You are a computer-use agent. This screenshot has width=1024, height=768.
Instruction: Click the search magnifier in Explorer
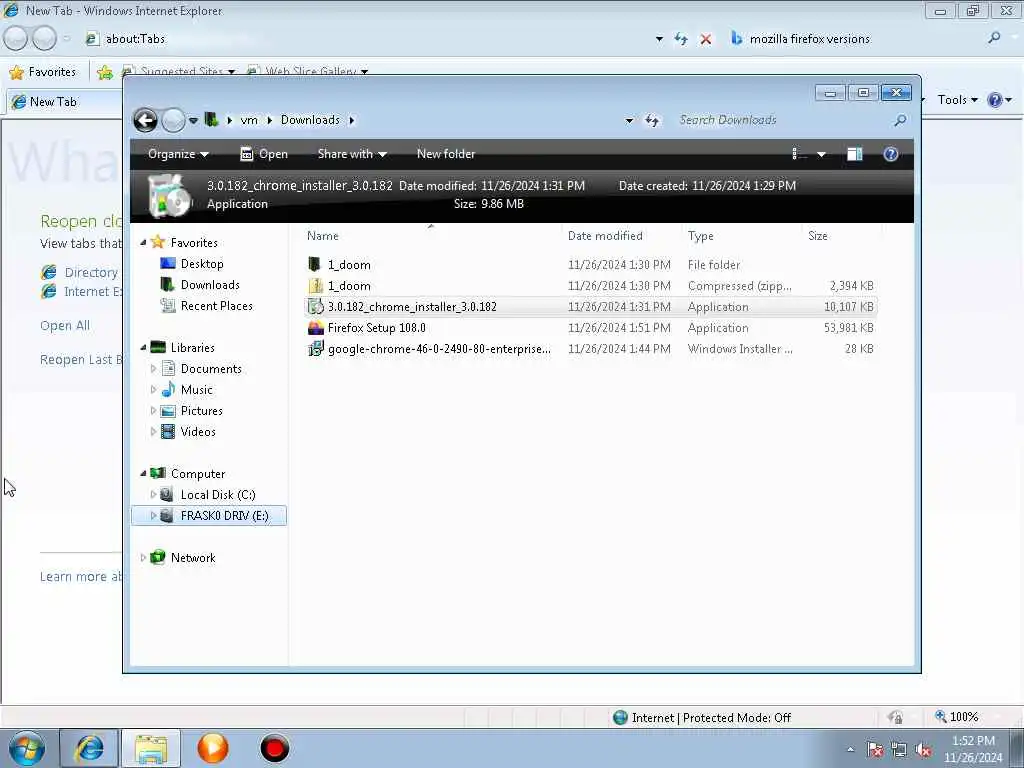[900, 120]
